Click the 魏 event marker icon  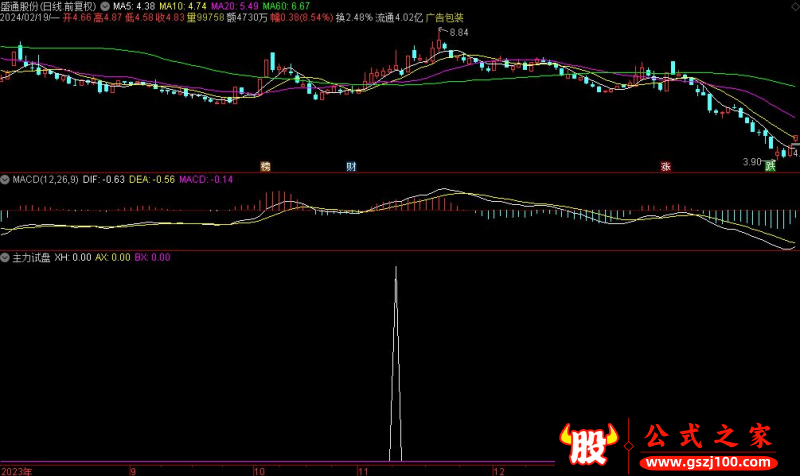click(x=265, y=165)
